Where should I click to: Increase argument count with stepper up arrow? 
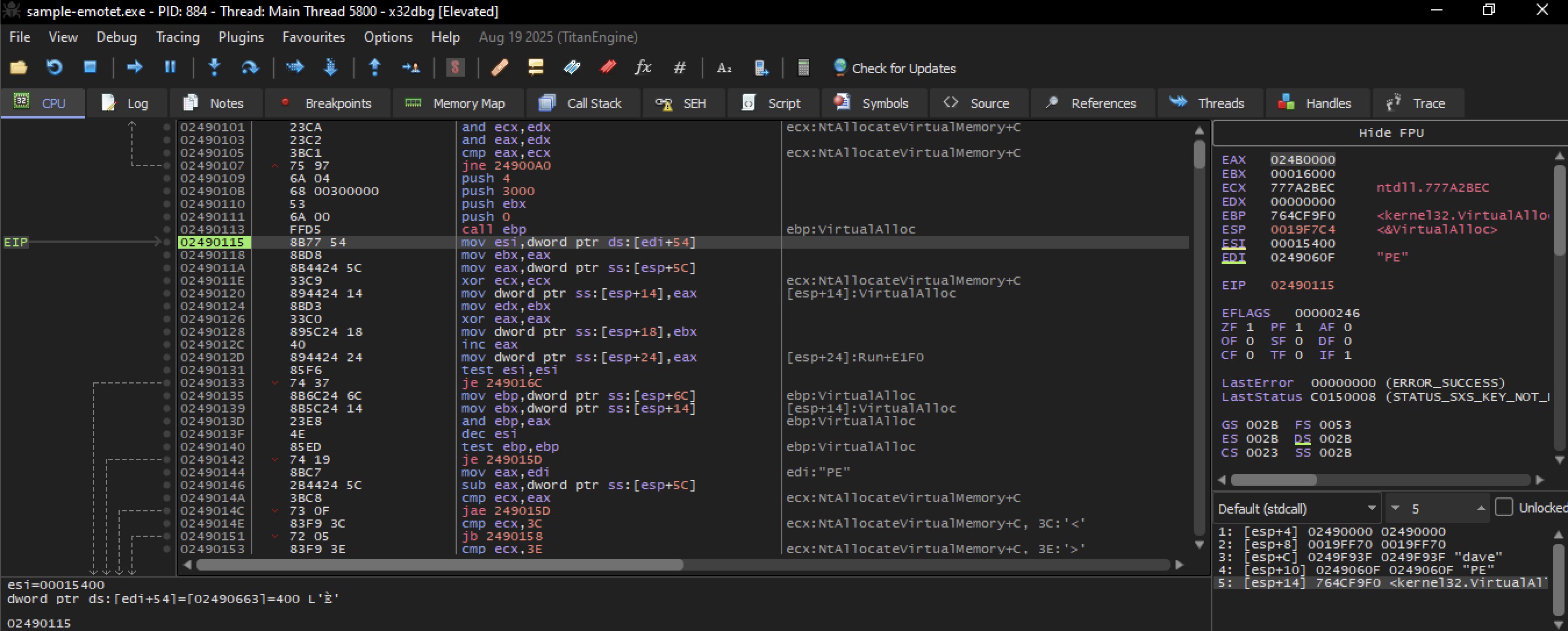[1481, 508]
